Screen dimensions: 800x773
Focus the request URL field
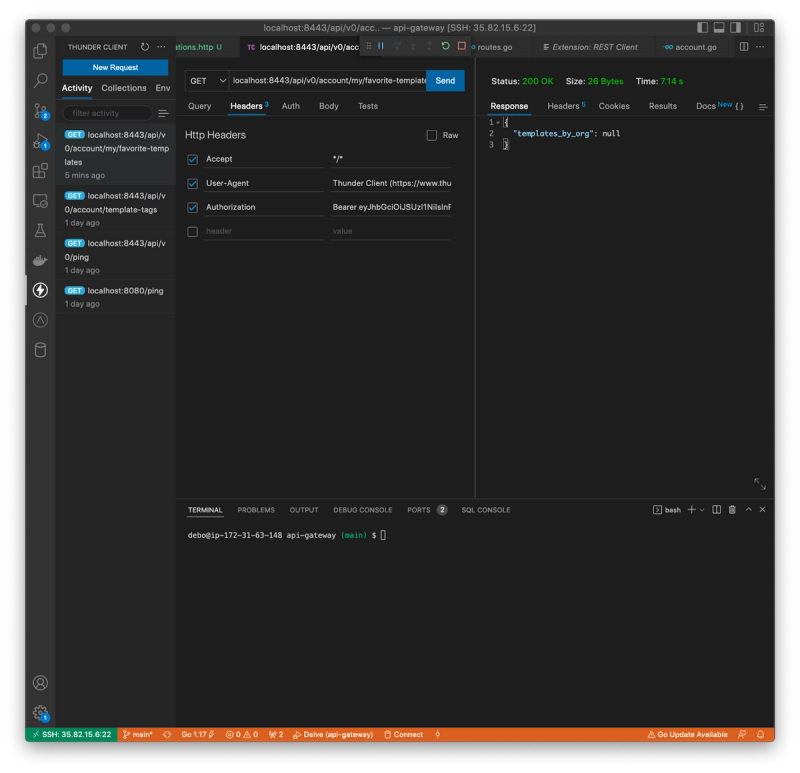coord(328,81)
